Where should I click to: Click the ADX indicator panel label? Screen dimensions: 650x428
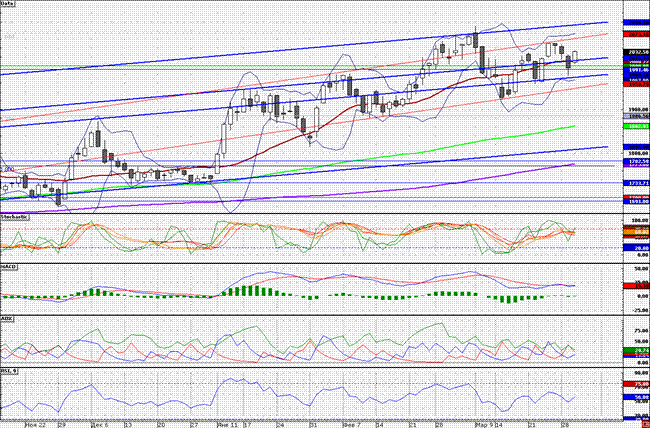pyautogui.click(x=8, y=318)
